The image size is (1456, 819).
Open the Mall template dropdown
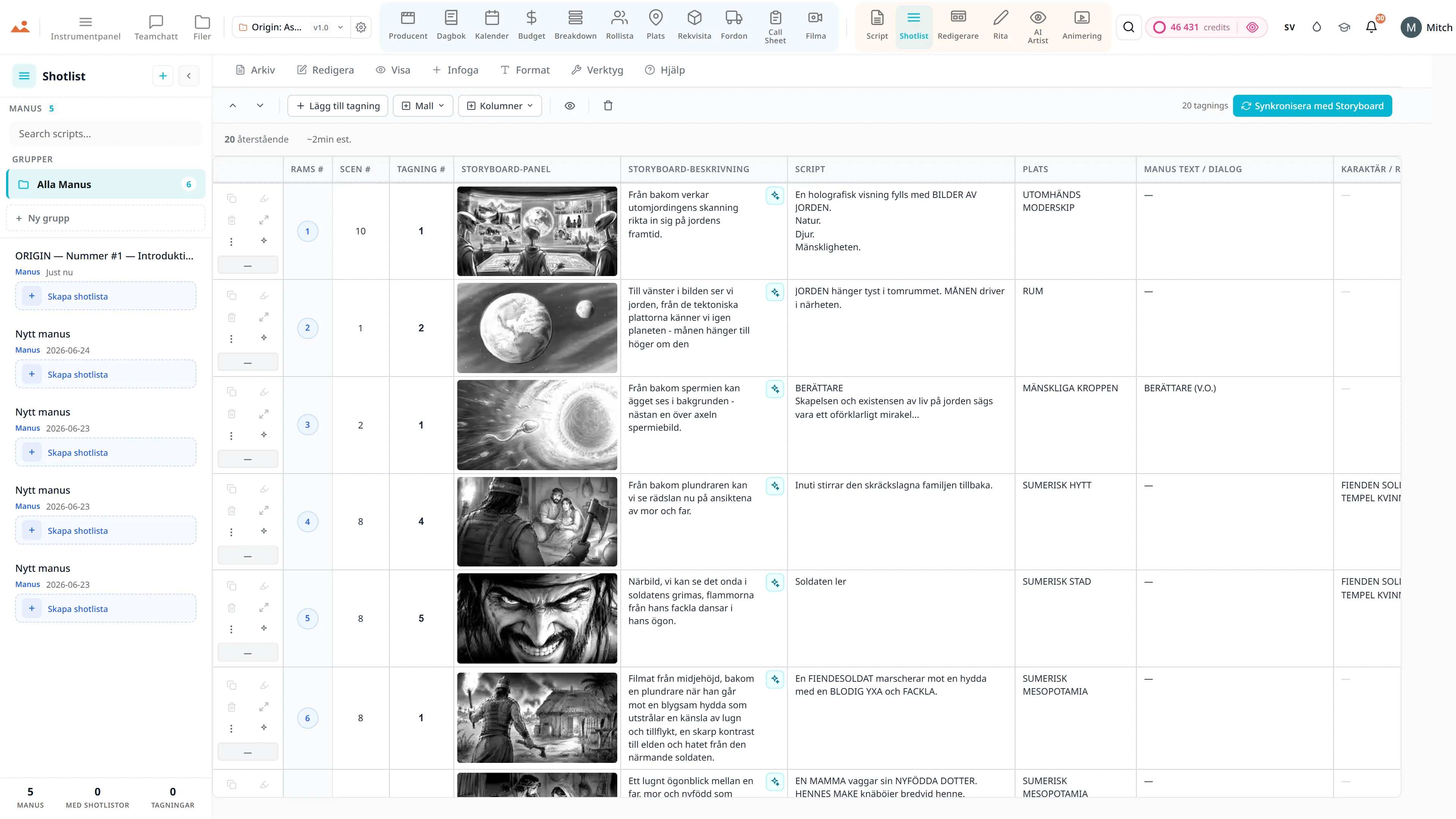tap(423, 106)
